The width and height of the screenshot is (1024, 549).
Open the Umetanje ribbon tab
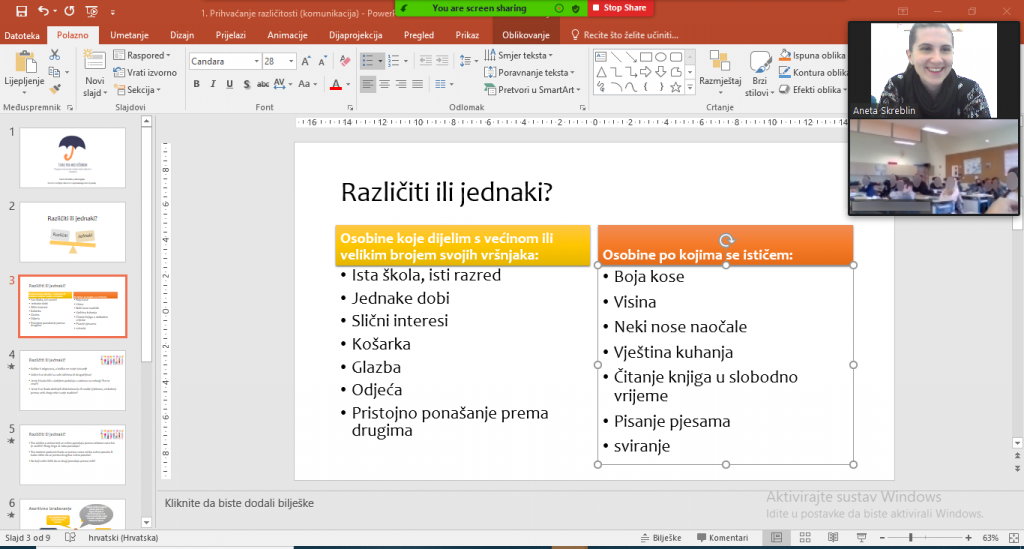(x=130, y=34)
